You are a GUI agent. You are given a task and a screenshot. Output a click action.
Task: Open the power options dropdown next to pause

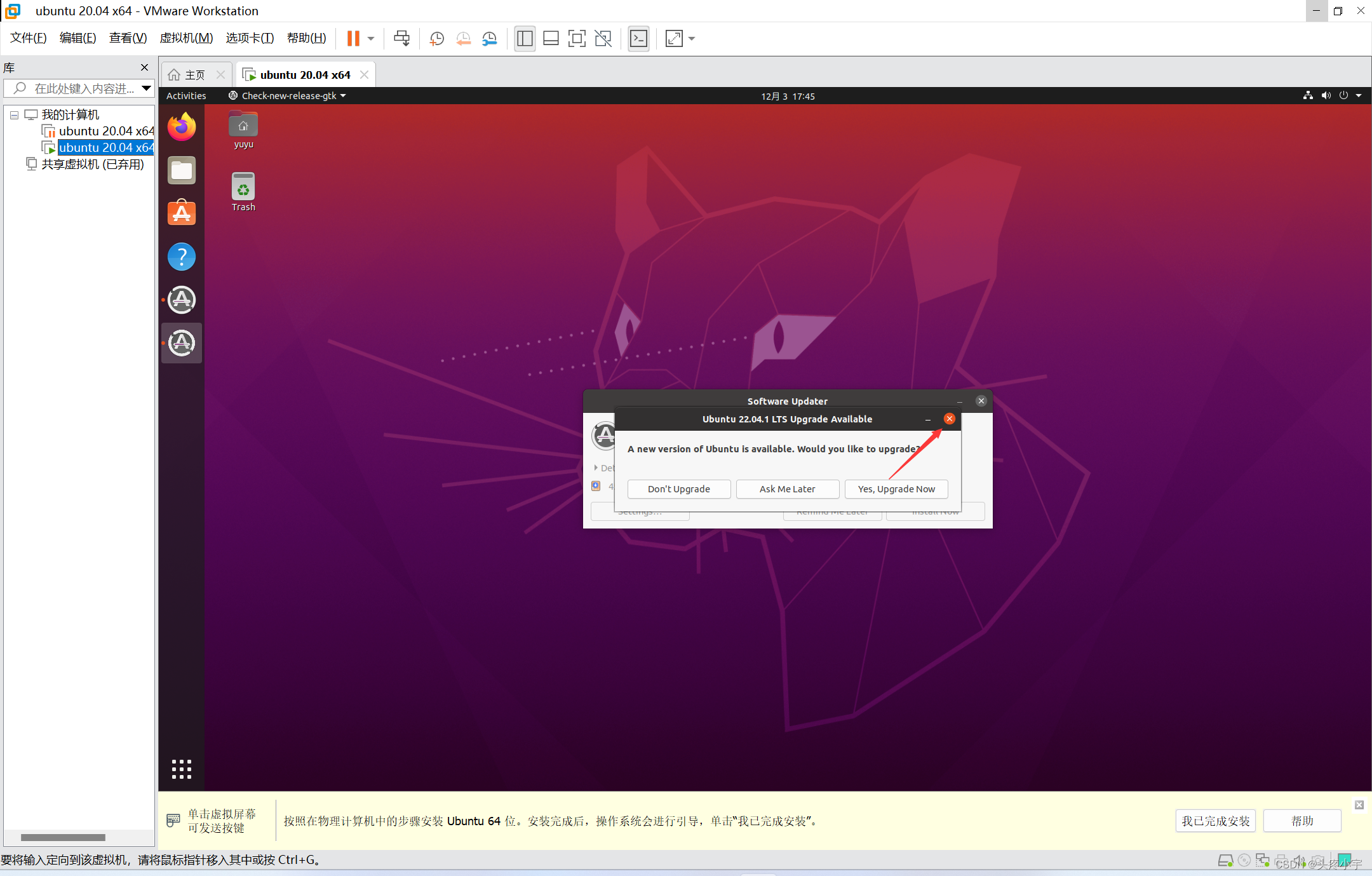point(371,39)
